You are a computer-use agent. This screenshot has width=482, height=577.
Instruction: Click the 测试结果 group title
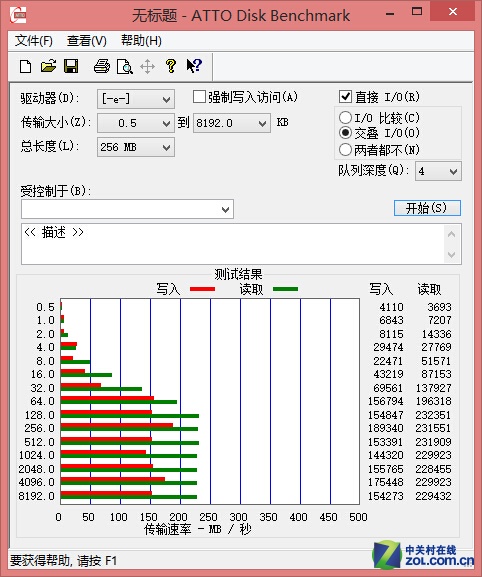click(238, 274)
